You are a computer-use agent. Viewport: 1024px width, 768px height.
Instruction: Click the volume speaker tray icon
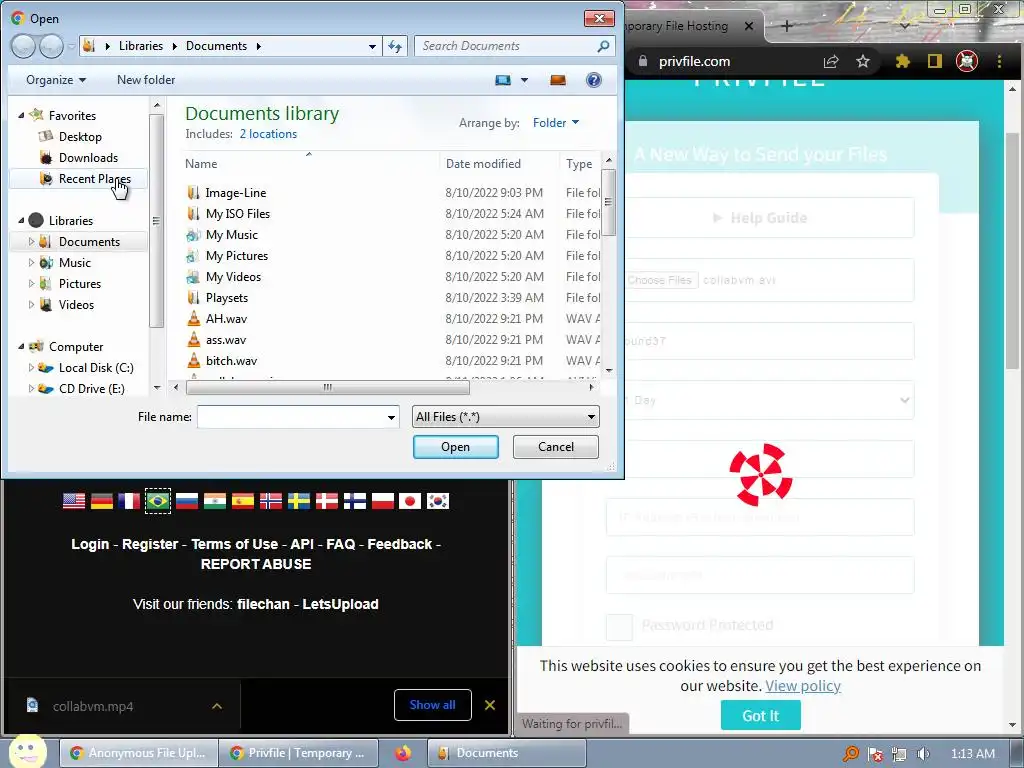click(923, 754)
